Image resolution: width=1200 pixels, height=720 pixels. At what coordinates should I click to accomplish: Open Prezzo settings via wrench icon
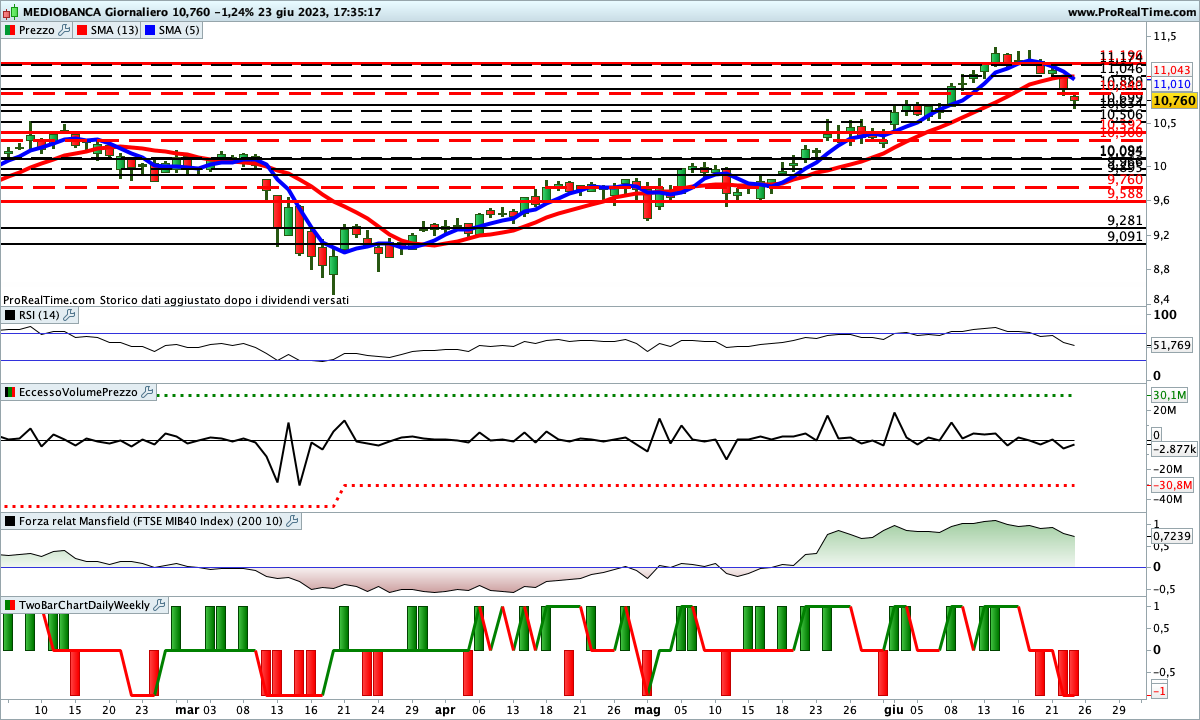(x=65, y=30)
